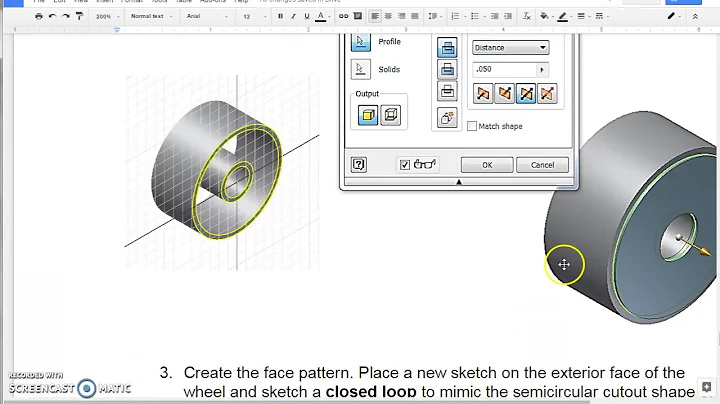Open the Distance extents dropdown

click(x=511, y=47)
